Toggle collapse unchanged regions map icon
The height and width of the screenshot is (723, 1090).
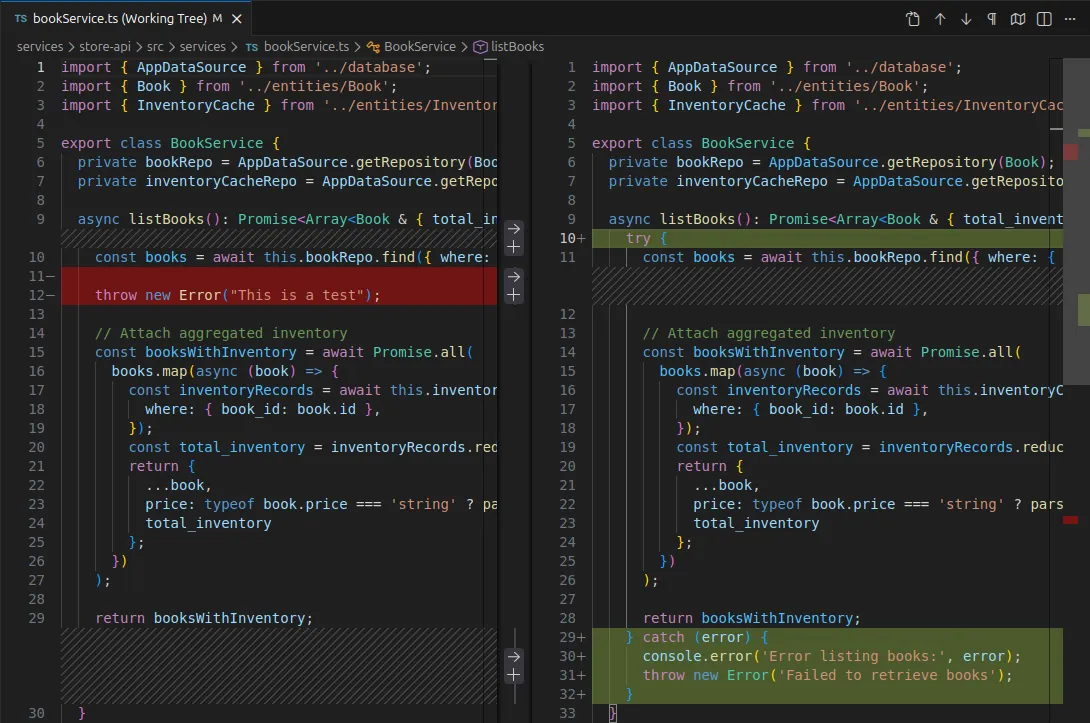(1018, 19)
